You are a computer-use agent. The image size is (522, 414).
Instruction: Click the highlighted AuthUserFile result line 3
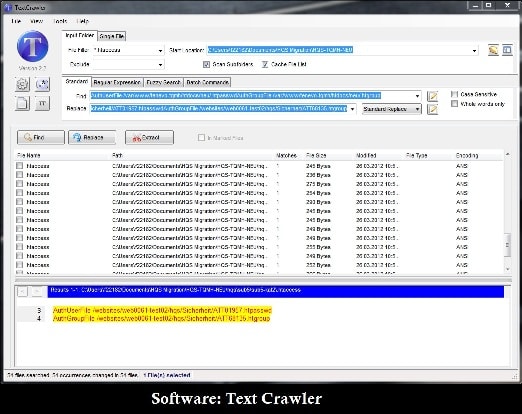pos(162,310)
